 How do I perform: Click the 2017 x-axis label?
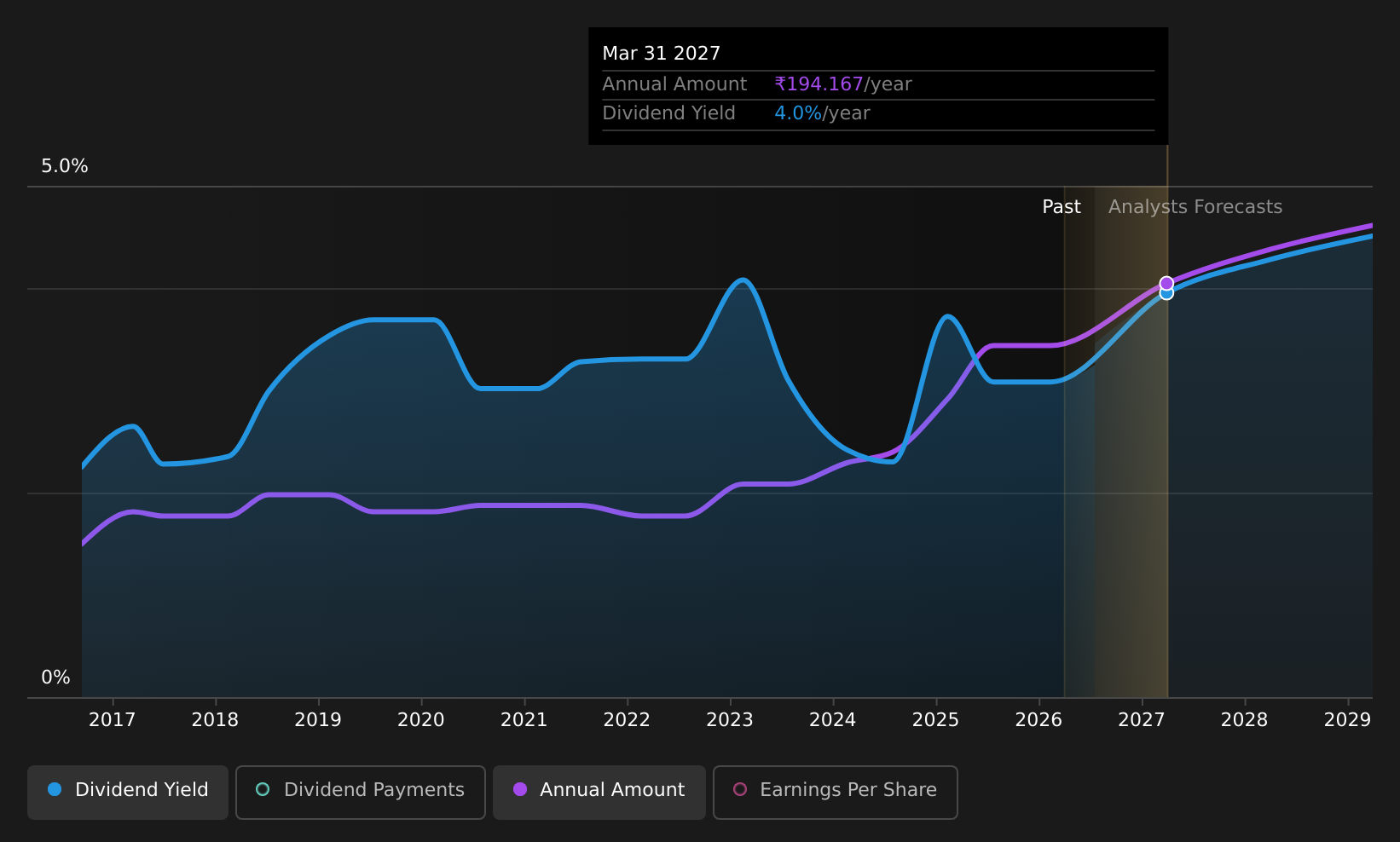113,720
